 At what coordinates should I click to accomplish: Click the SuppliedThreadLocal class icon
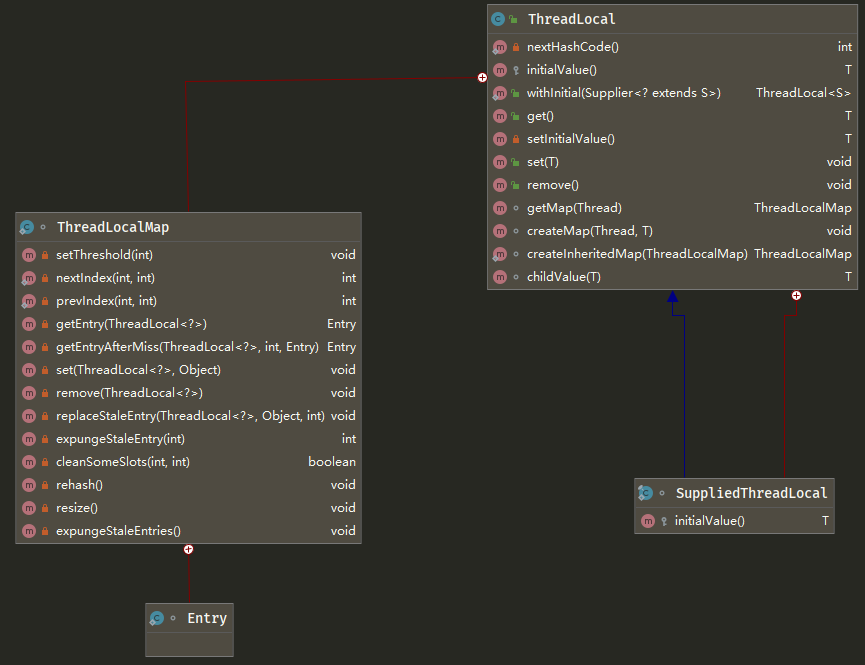(645, 493)
